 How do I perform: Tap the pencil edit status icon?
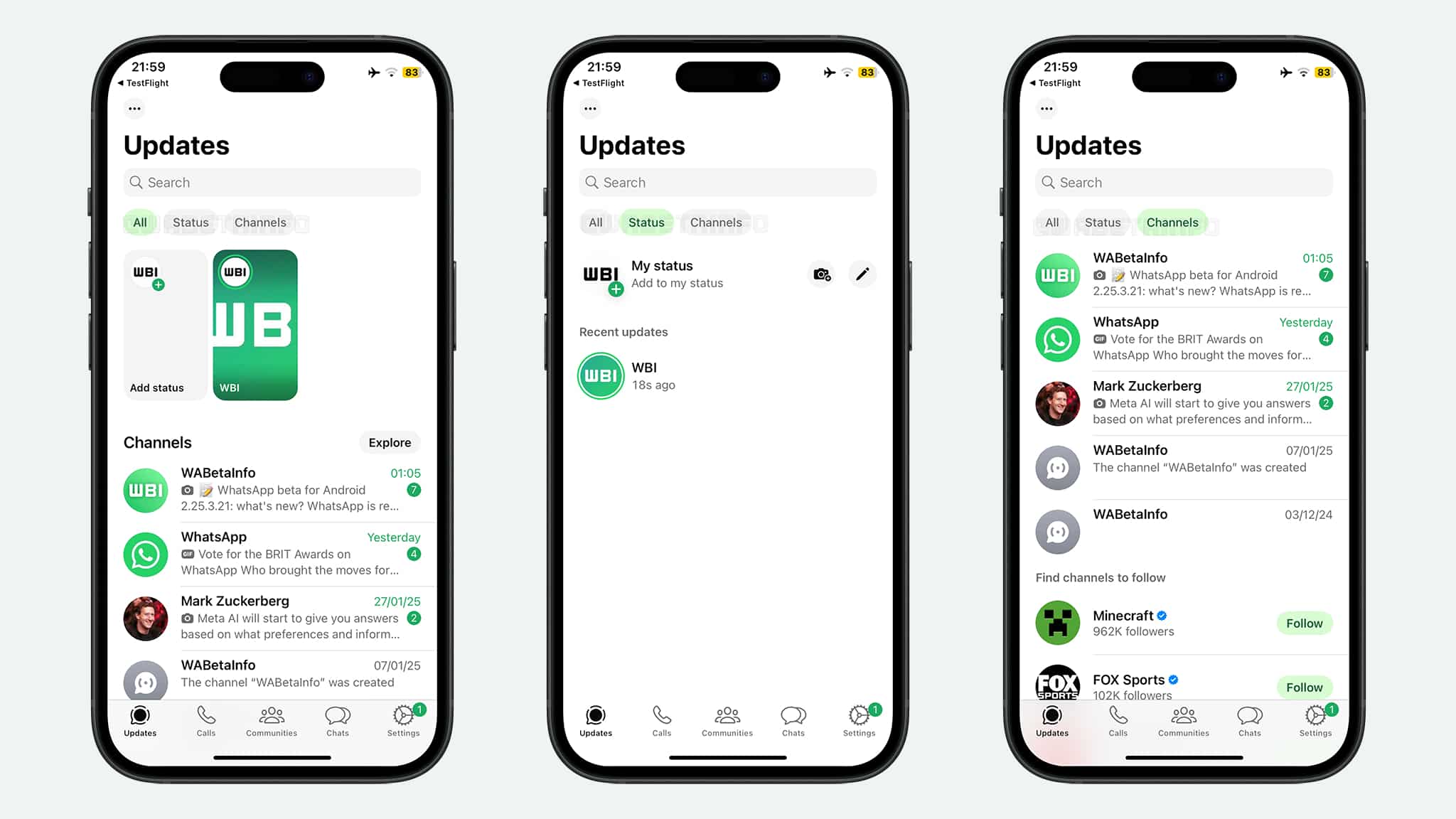click(862, 274)
